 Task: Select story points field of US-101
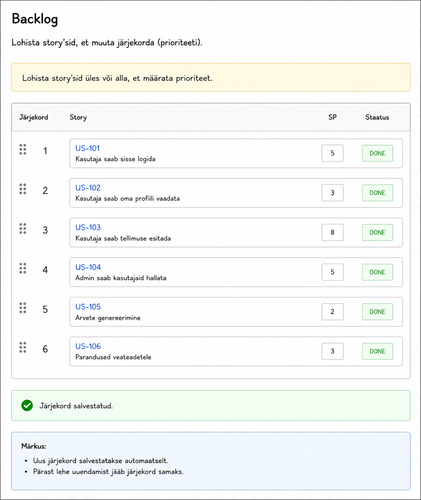(332, 153)
